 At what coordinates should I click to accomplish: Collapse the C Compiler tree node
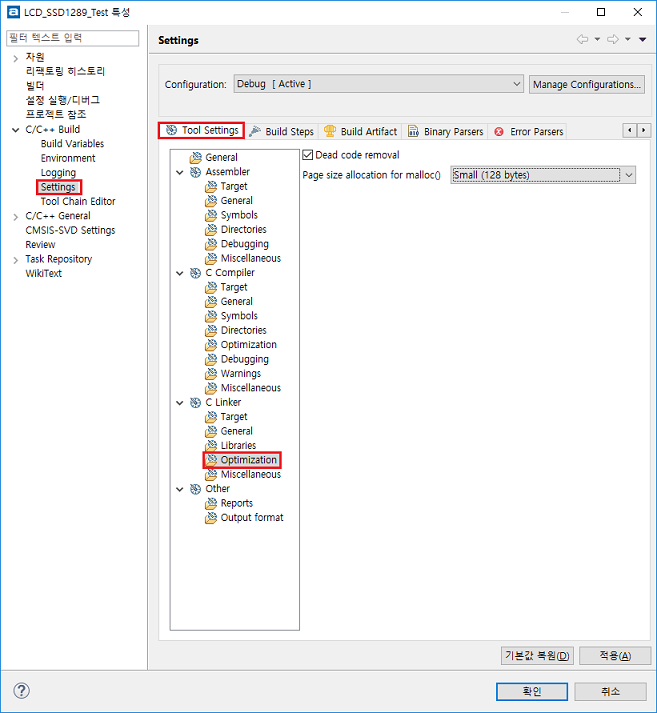tap(180, 273)
